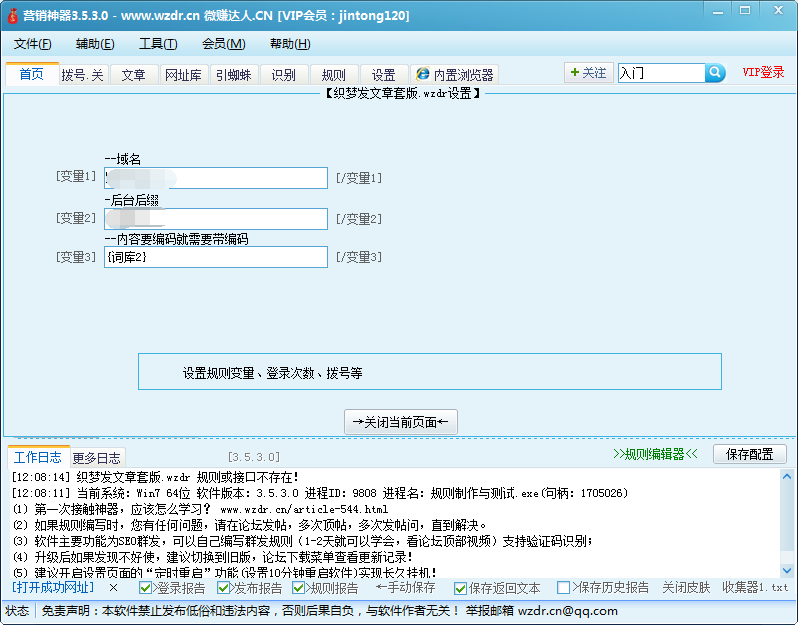Click the log line www.wzdr.cn/article-544.html
Viewport: 798px width, 625px height.
(304, 509)
